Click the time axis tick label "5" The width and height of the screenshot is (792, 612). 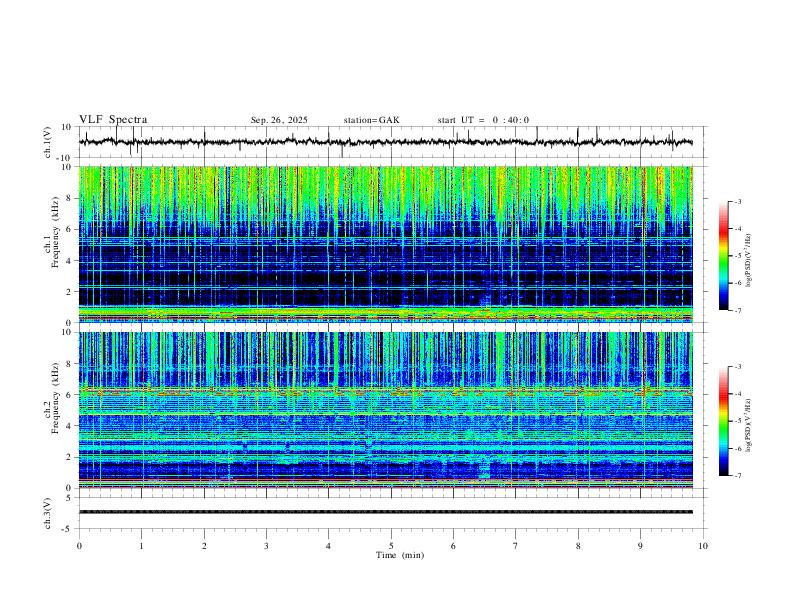click(x=391, y=546)
